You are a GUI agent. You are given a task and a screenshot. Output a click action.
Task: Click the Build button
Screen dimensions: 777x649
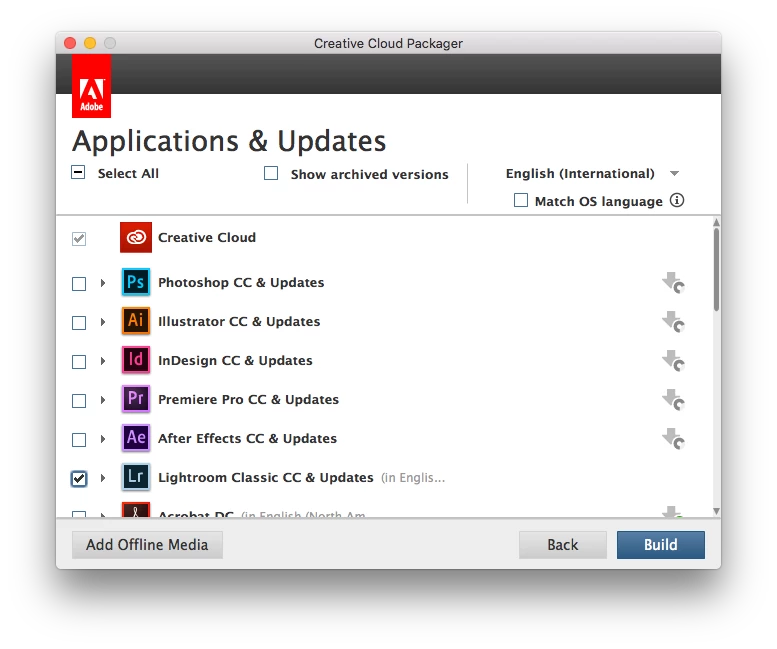[661, 545]
